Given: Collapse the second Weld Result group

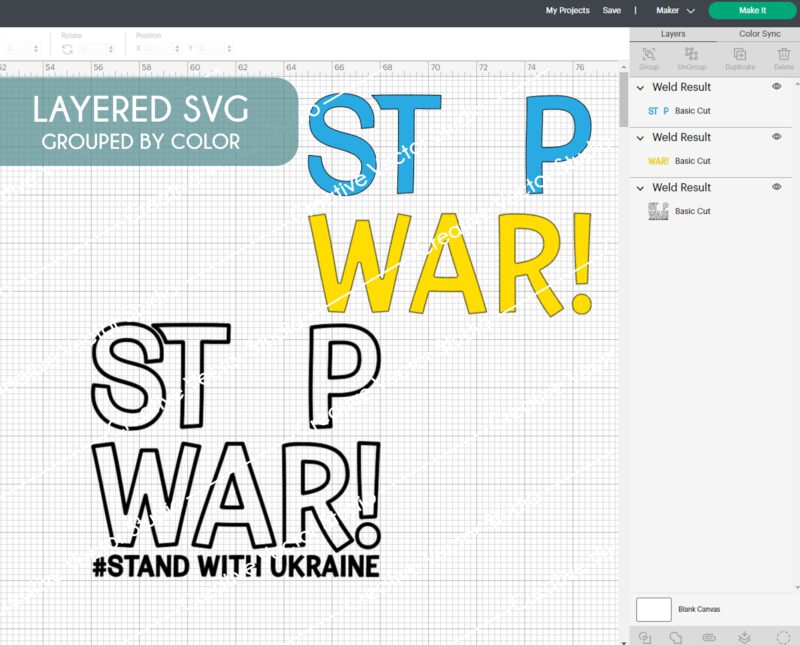Looking at the screenshot, I should coord(640,138).
